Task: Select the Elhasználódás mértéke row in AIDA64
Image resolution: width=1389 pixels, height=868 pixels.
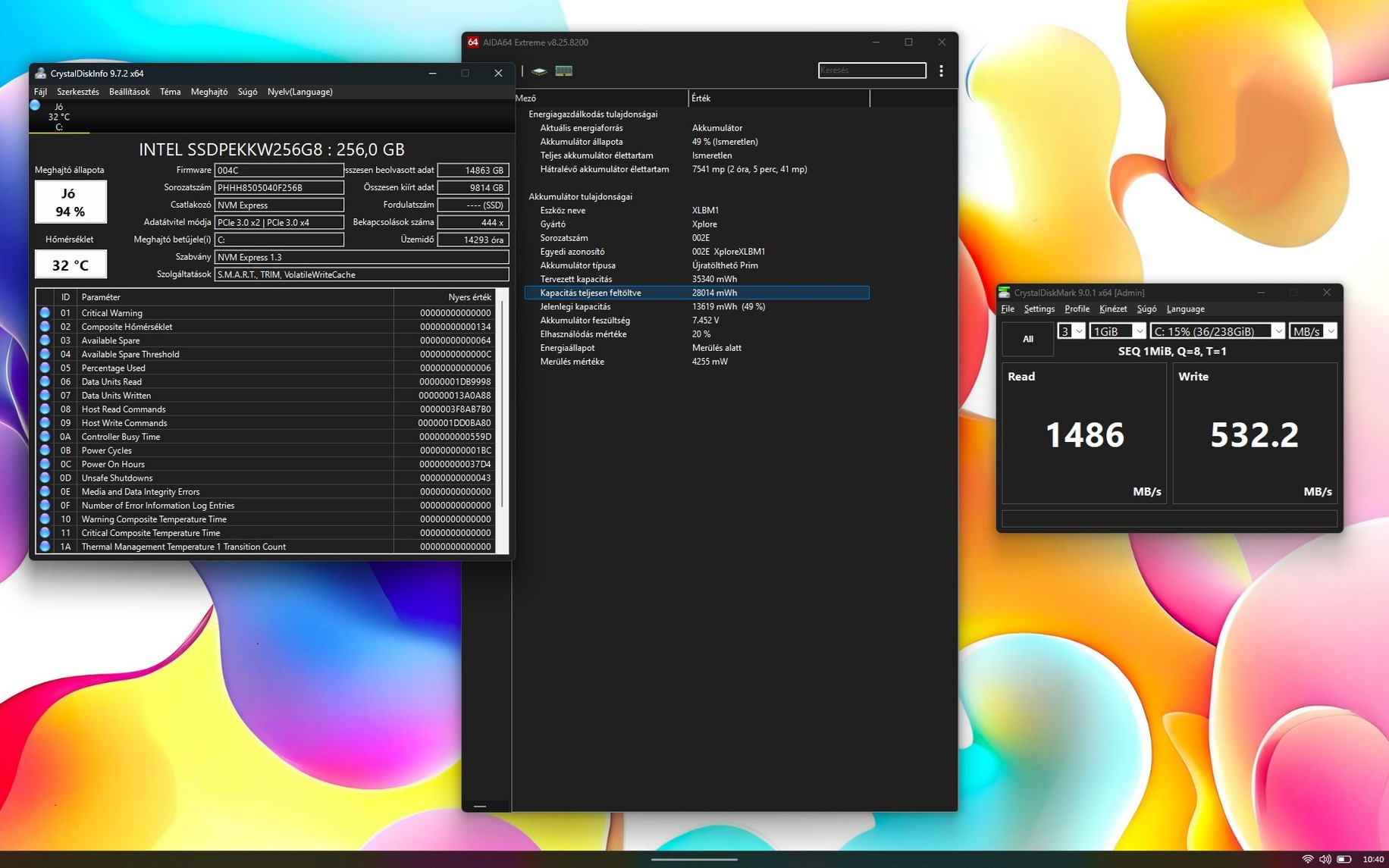Action: click(x=697, y=334)
